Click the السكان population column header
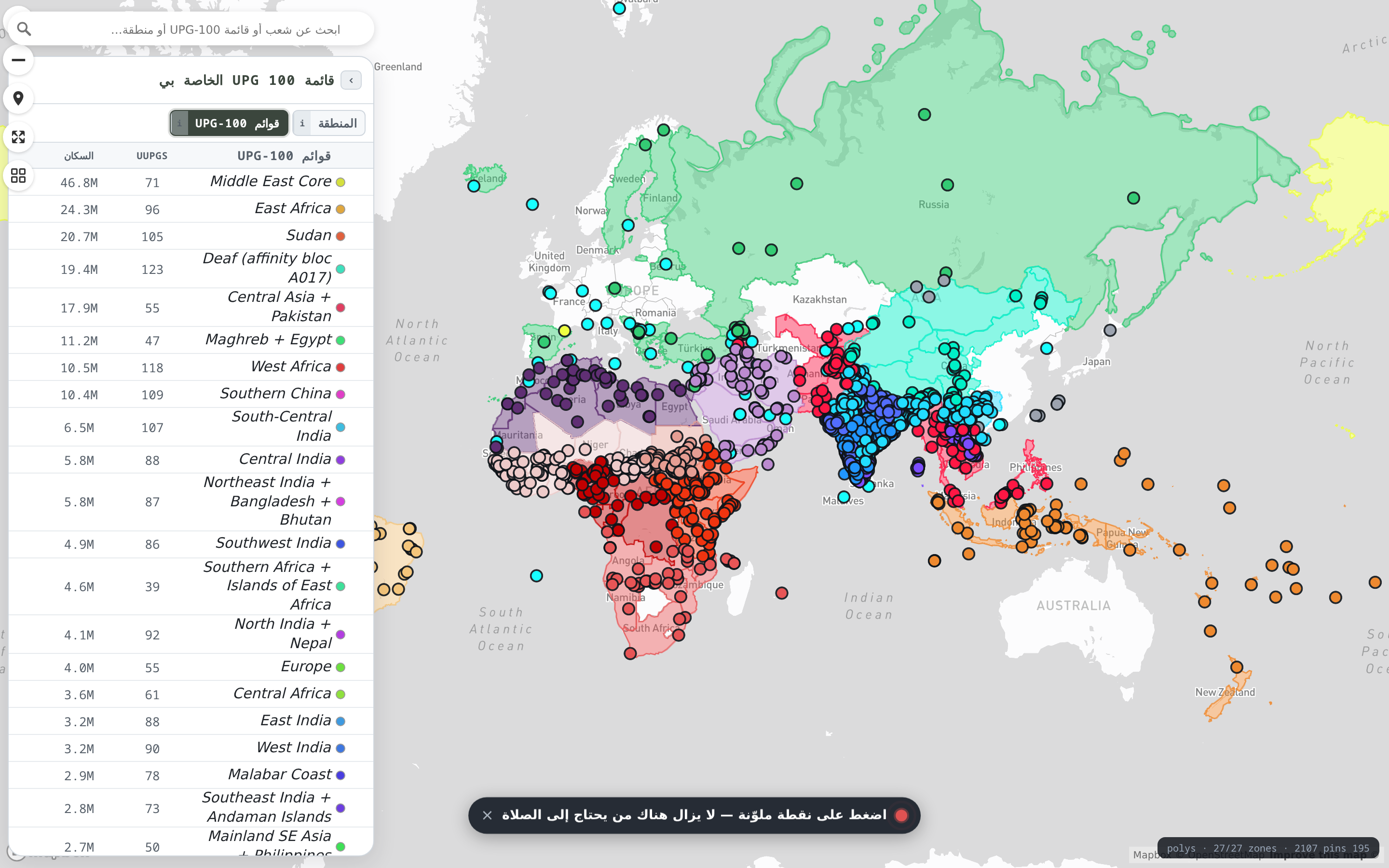This screenshot has width=1389, height=868. [79, 156]
